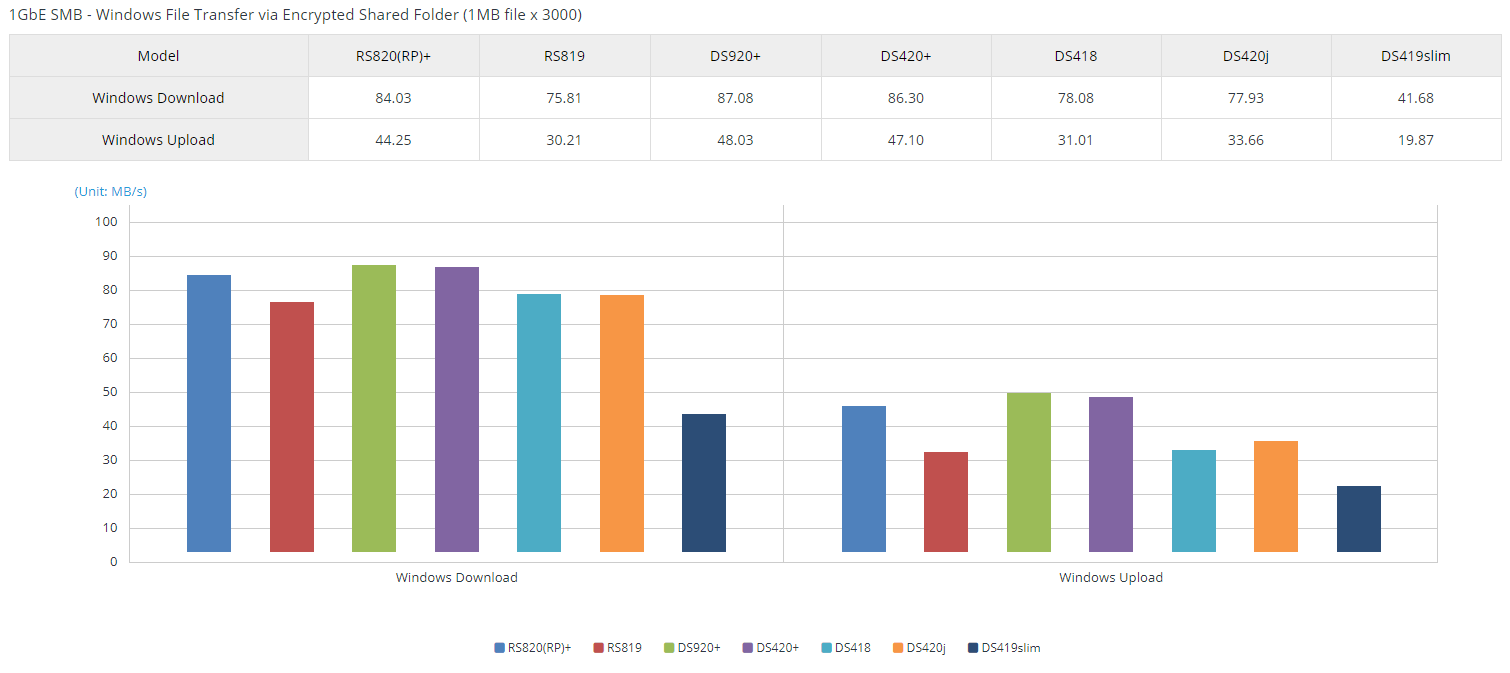Click the 'Windows Upload' x-axis label
The image size is (1510, 673).
pos(1111,577)
